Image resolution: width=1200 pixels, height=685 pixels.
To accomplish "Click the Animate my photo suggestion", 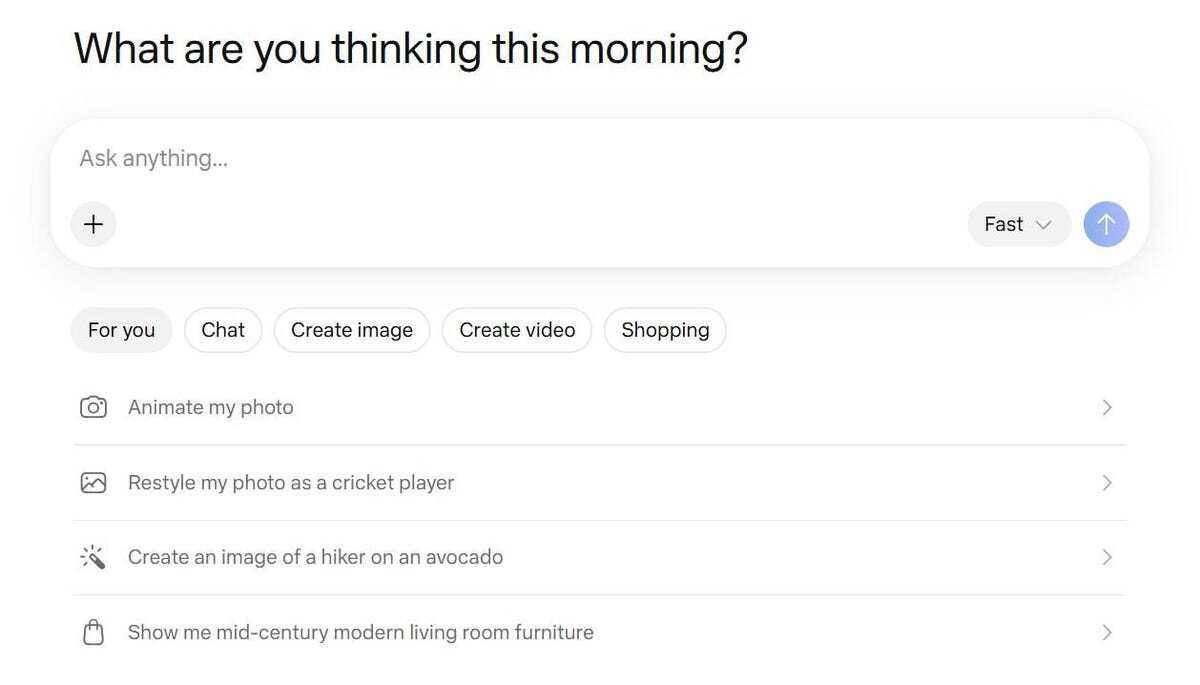I will point(210,406).
